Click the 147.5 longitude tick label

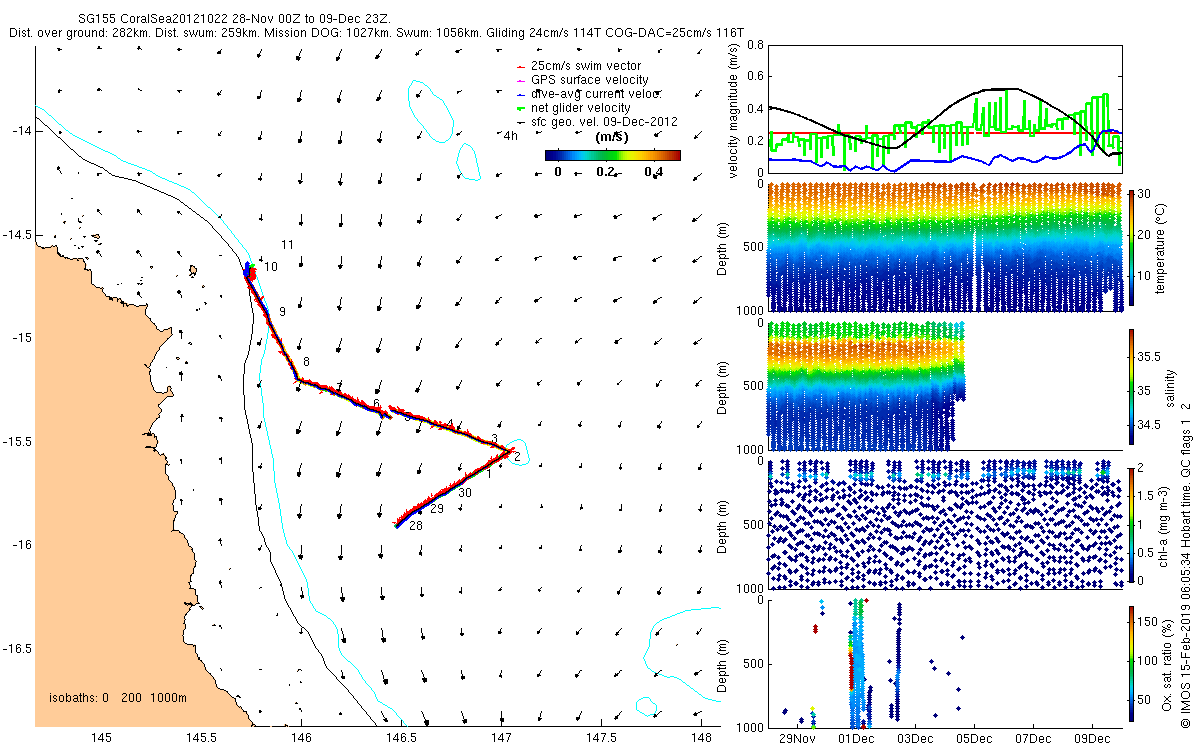click(x=600, y=738)
